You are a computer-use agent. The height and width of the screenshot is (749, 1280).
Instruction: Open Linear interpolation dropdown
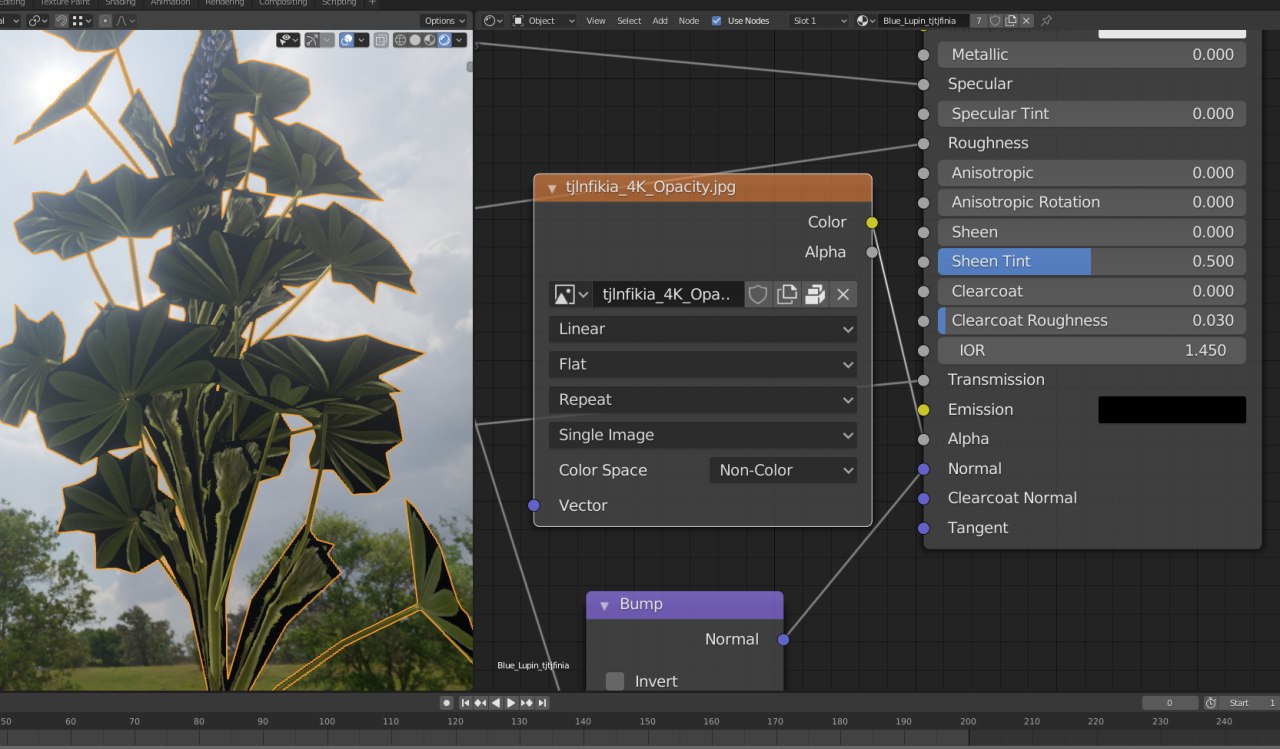703,329
